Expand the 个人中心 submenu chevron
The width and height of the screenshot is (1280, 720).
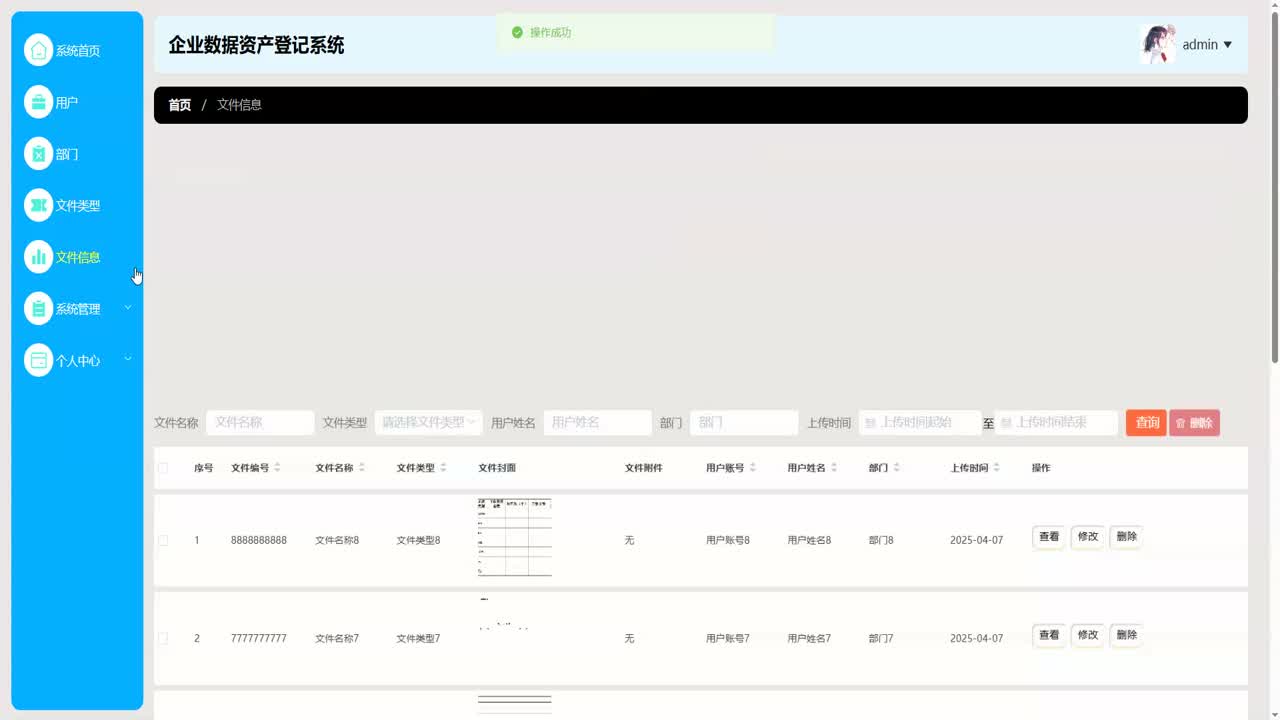127,359
